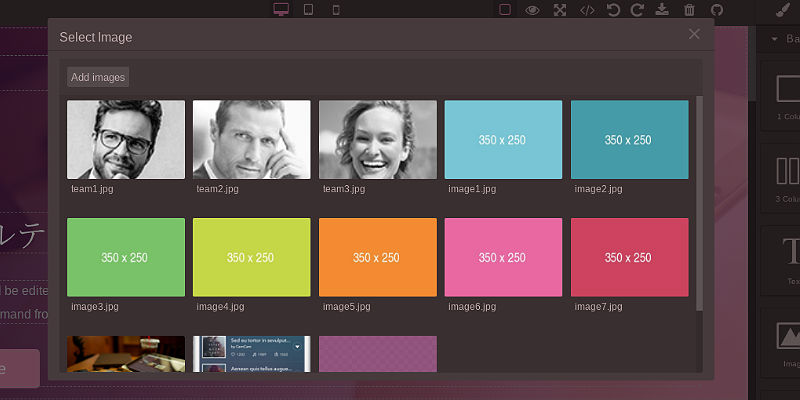800x400 pixels.
Task: Select the mobile app screenshot thumbnail
Action: coord(252,354)
